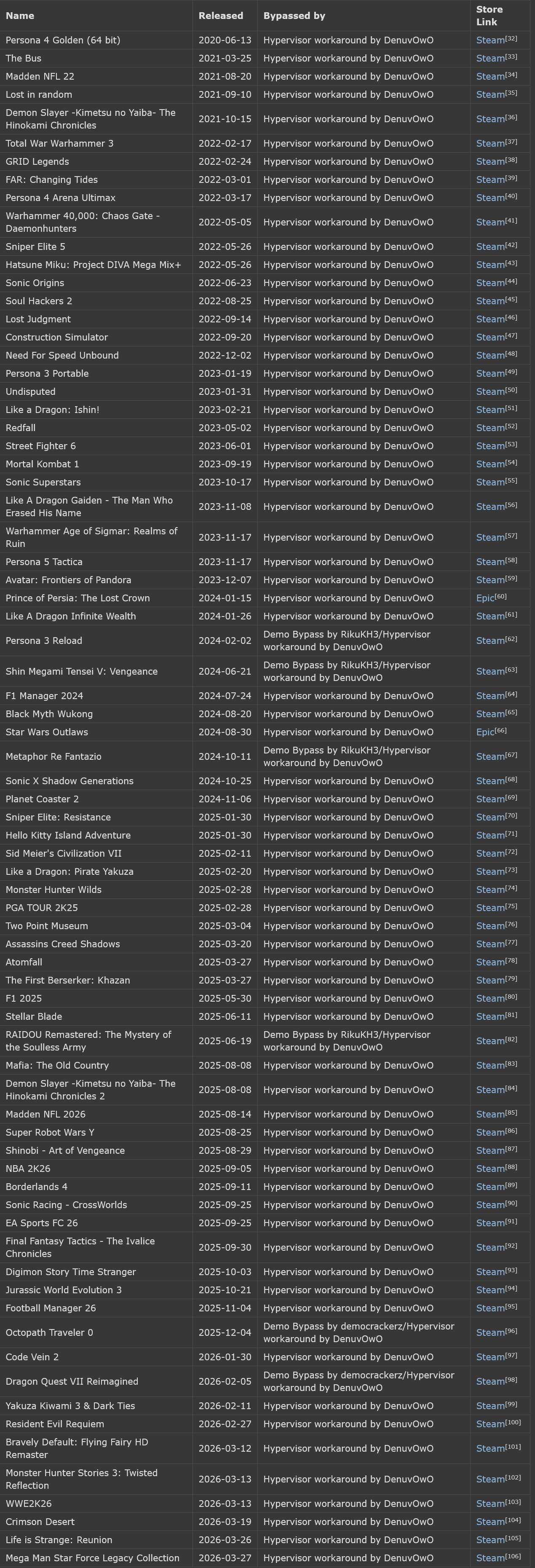
Task: Click Avatar: Frontiers of Pandora name
Action: point(68,580)
